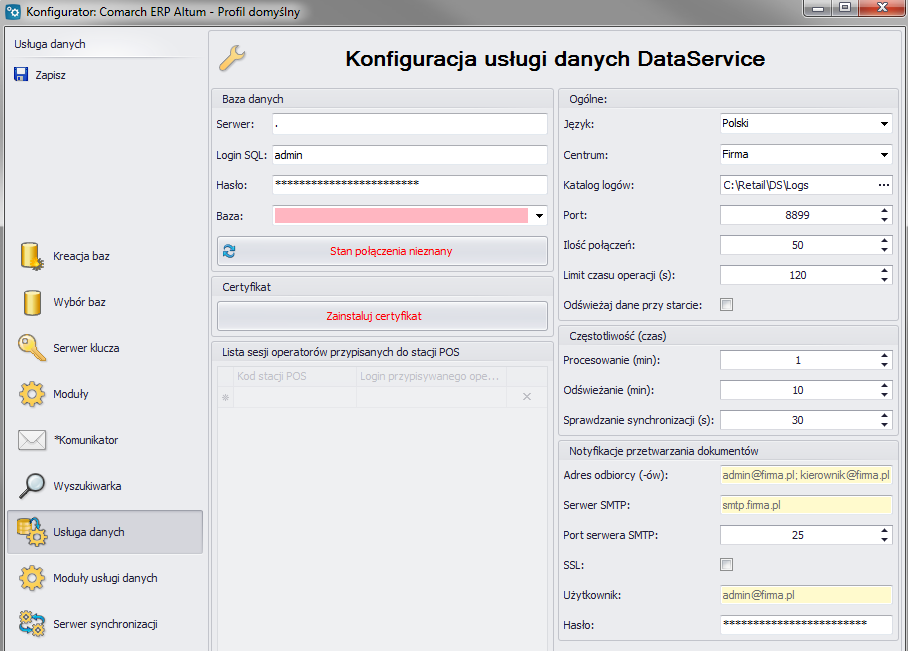Increase Port serwera SMTP value
This screenshot has width=908, height=651.
tap(884, 531)
